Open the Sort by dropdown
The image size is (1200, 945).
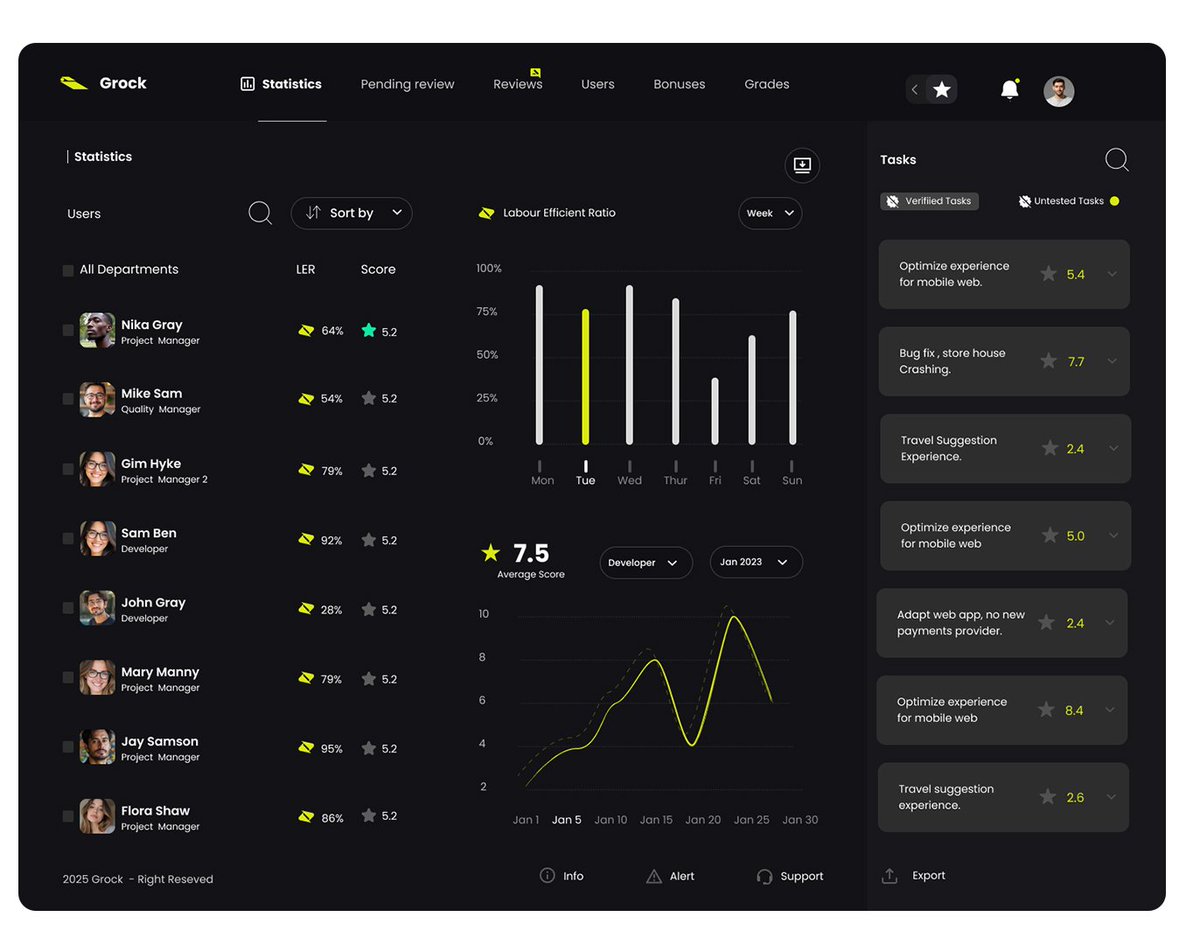(351, 213)
